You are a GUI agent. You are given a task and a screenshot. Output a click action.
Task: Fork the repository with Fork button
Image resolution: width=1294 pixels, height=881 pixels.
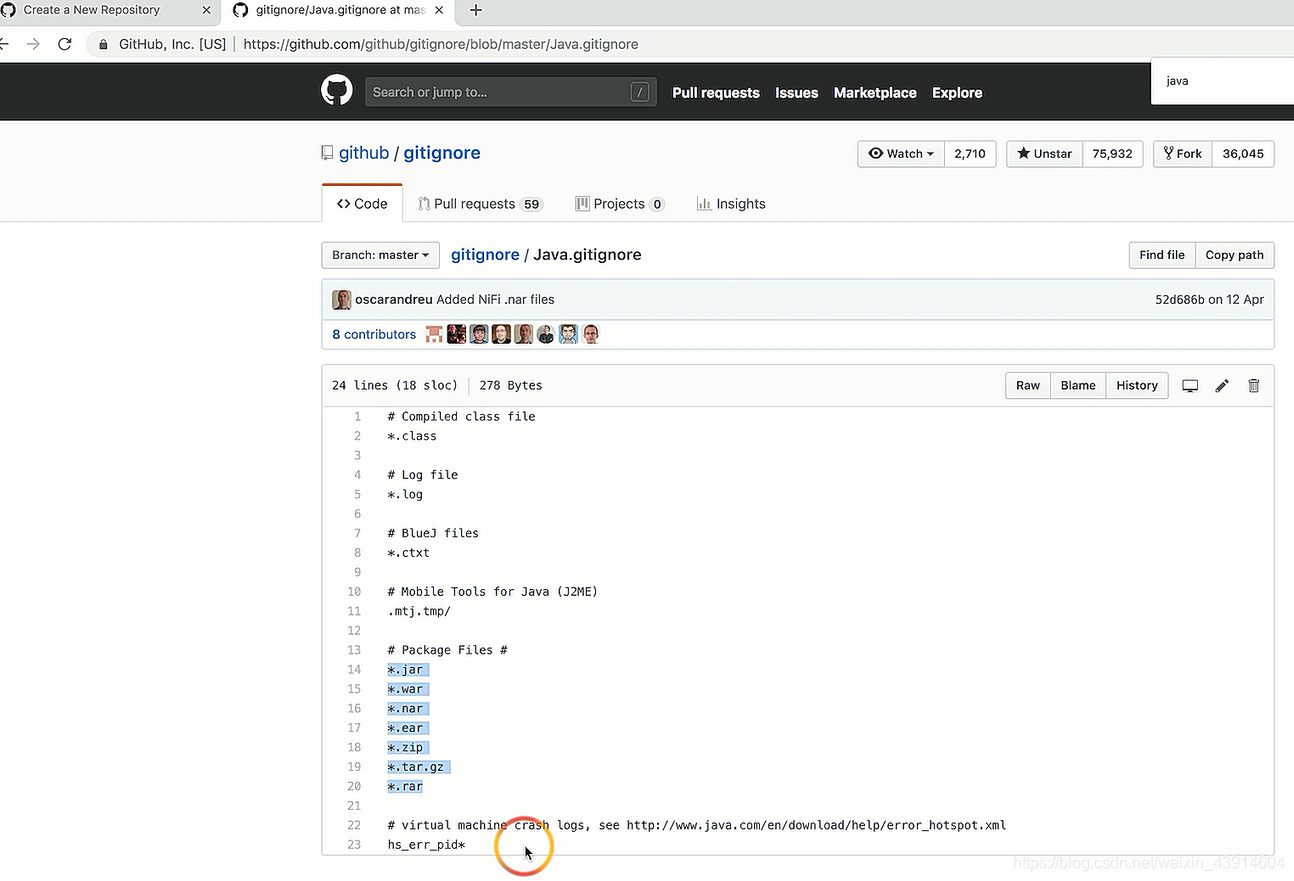[x=1183, y=154]
